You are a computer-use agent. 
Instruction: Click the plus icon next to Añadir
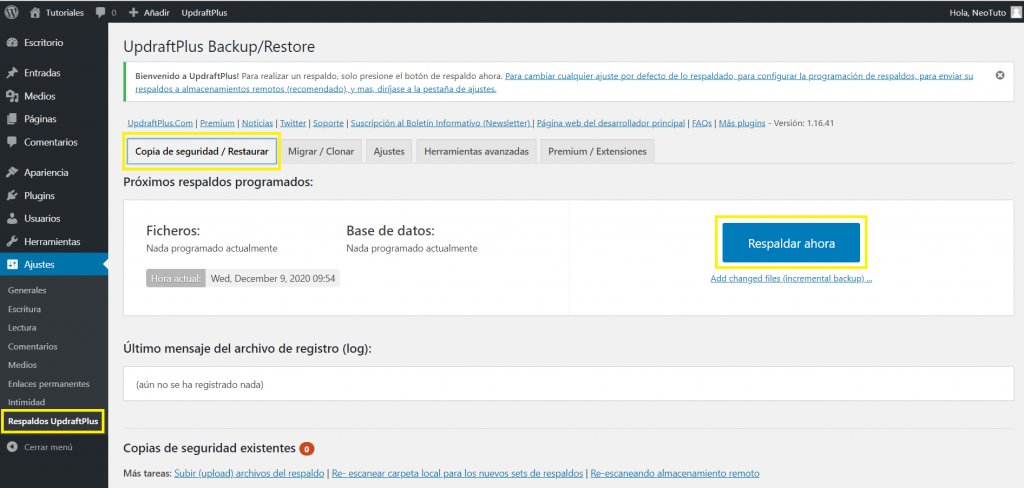(x=133, y=12)
